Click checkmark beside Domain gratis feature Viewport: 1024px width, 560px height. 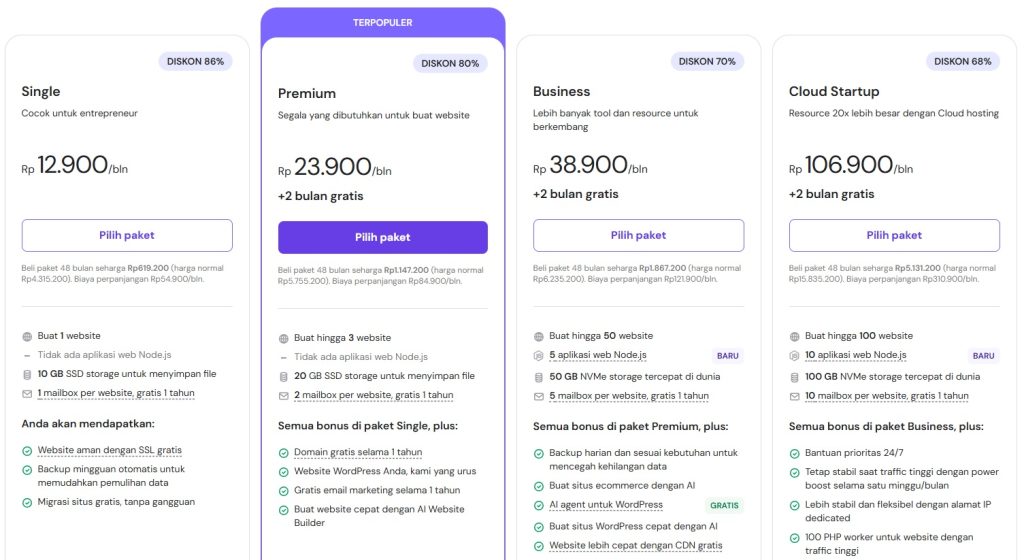tap(284, 452)
